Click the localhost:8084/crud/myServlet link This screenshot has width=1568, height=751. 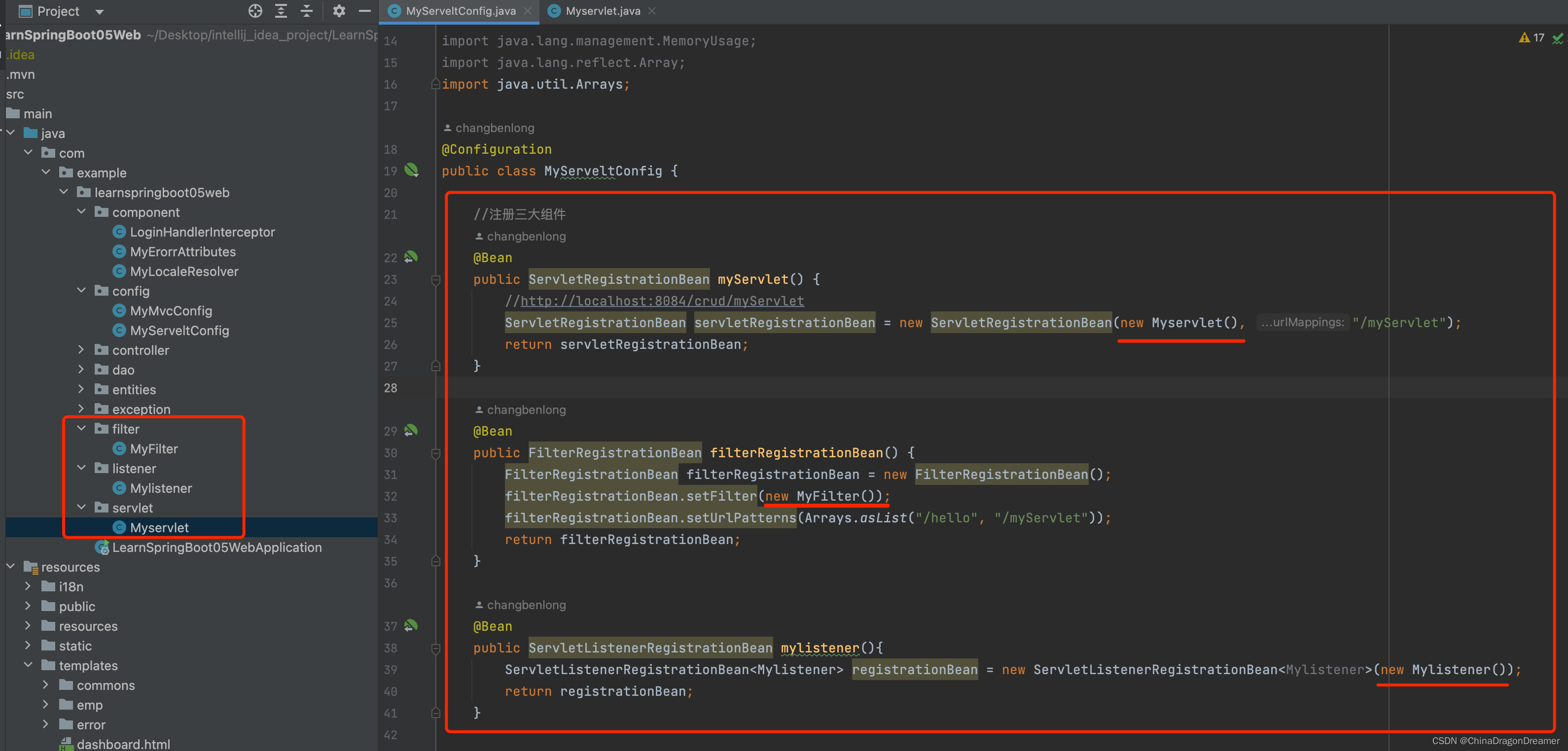pyautogui.click(x=662, y=301)
